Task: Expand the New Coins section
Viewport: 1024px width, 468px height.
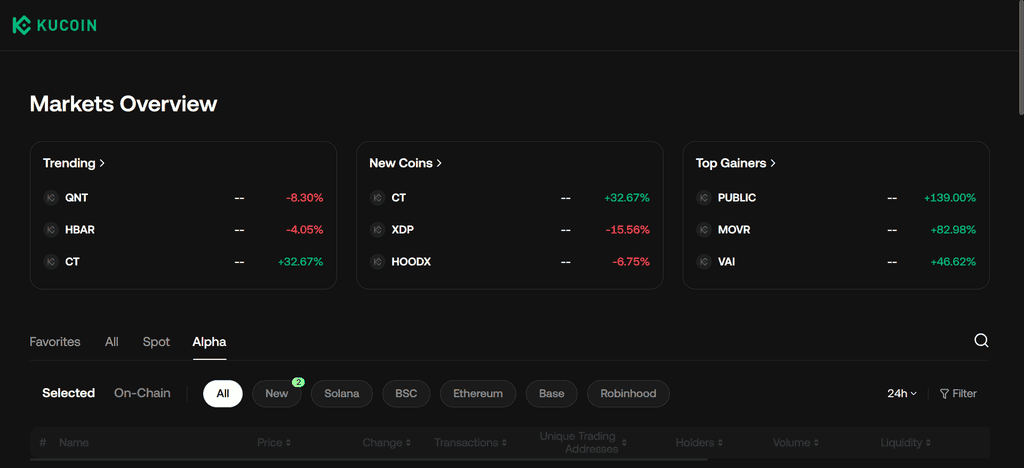Action: coord(406,163)
